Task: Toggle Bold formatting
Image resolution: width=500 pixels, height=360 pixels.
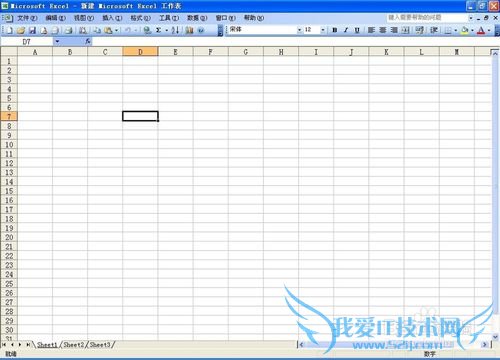Action: click(335, 30)
